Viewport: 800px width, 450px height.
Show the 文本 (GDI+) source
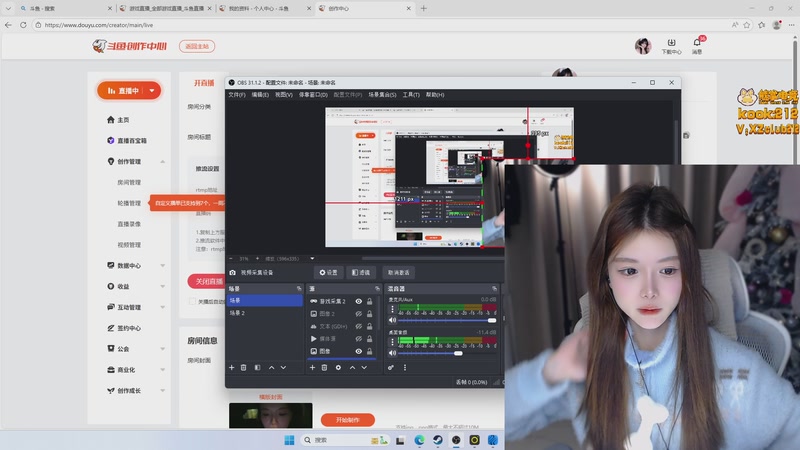click(x=359, y=326)
